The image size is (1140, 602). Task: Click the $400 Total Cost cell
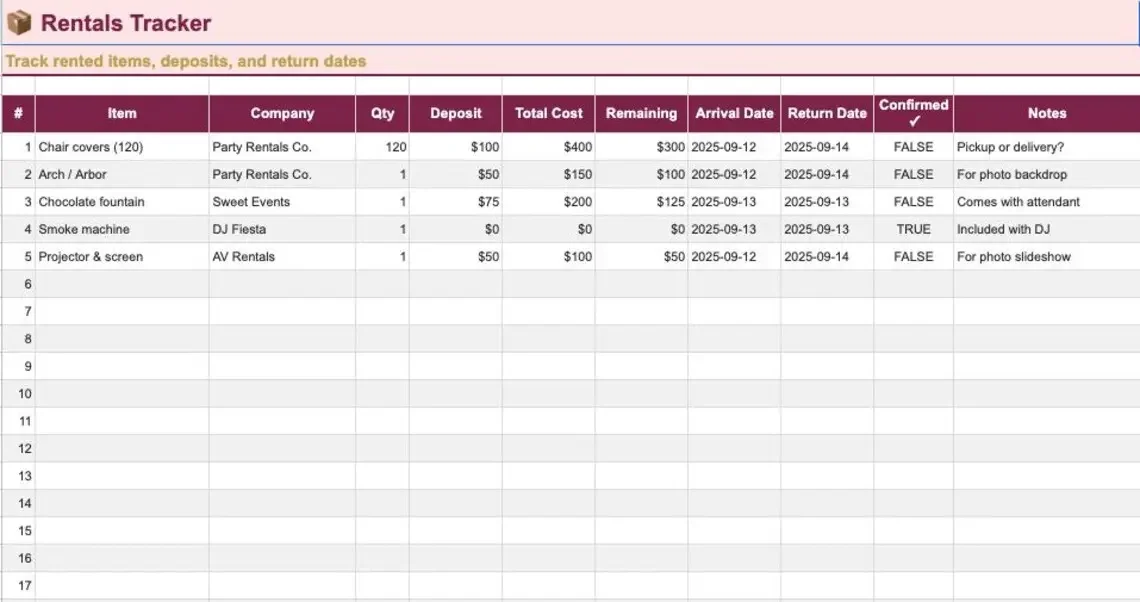(x=547, y=146)
